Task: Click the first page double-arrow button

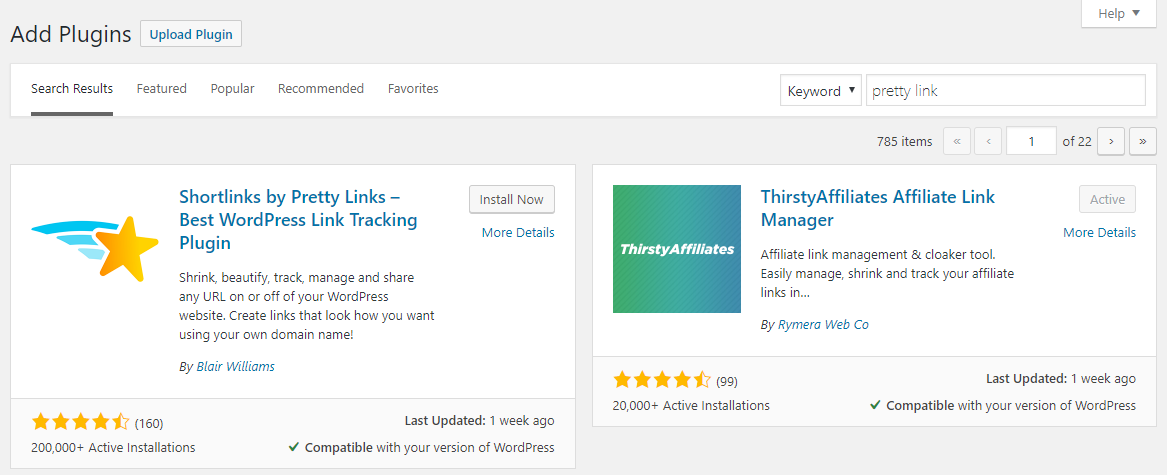Action: coord(956,142)
